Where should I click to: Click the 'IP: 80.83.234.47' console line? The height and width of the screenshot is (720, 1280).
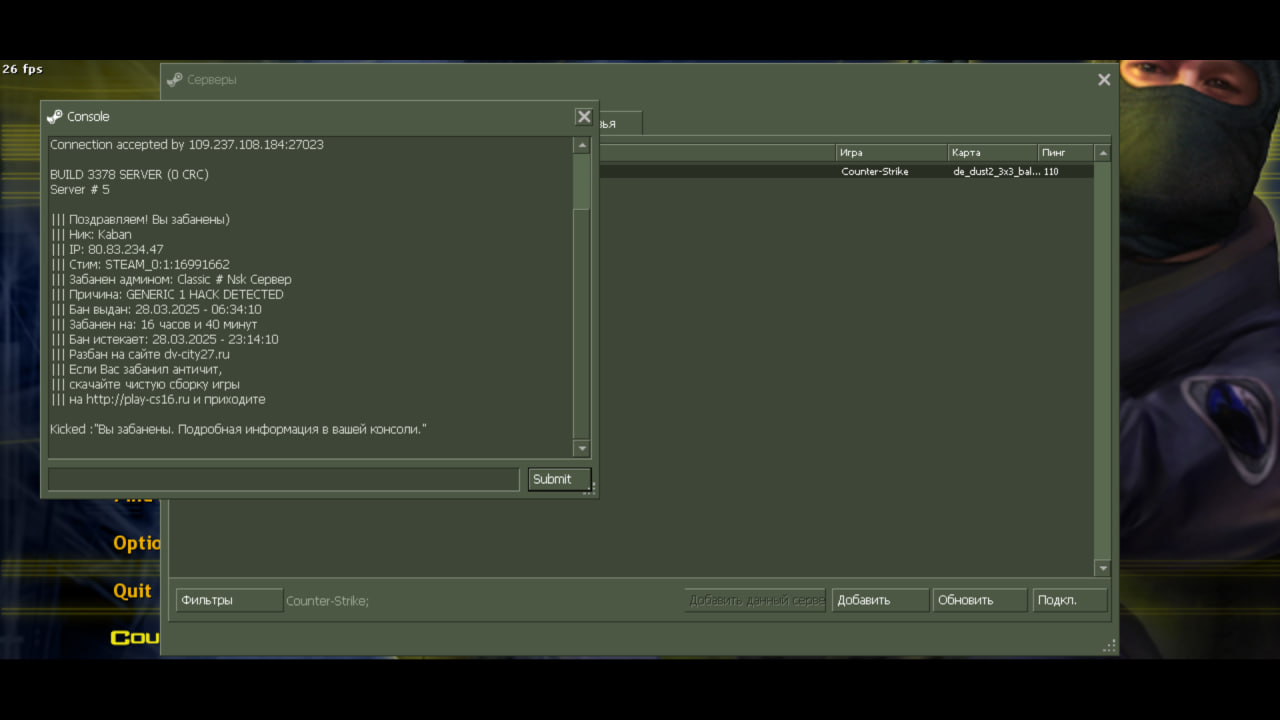tap(107, 250)
